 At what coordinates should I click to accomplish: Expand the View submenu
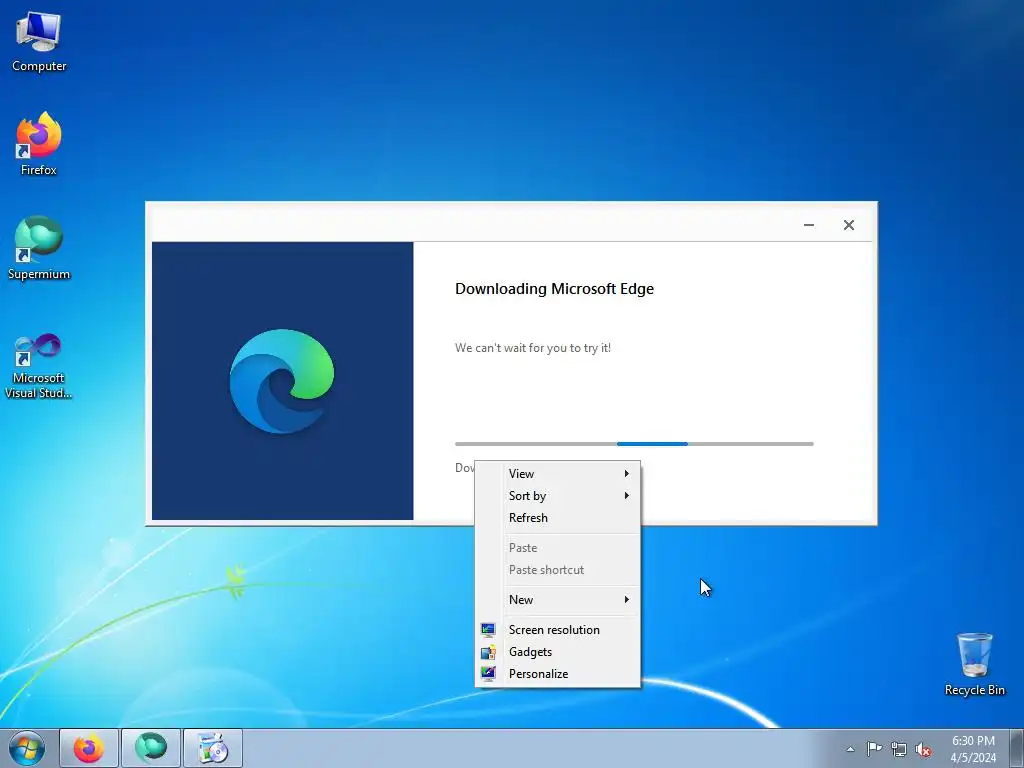[558, 473]
